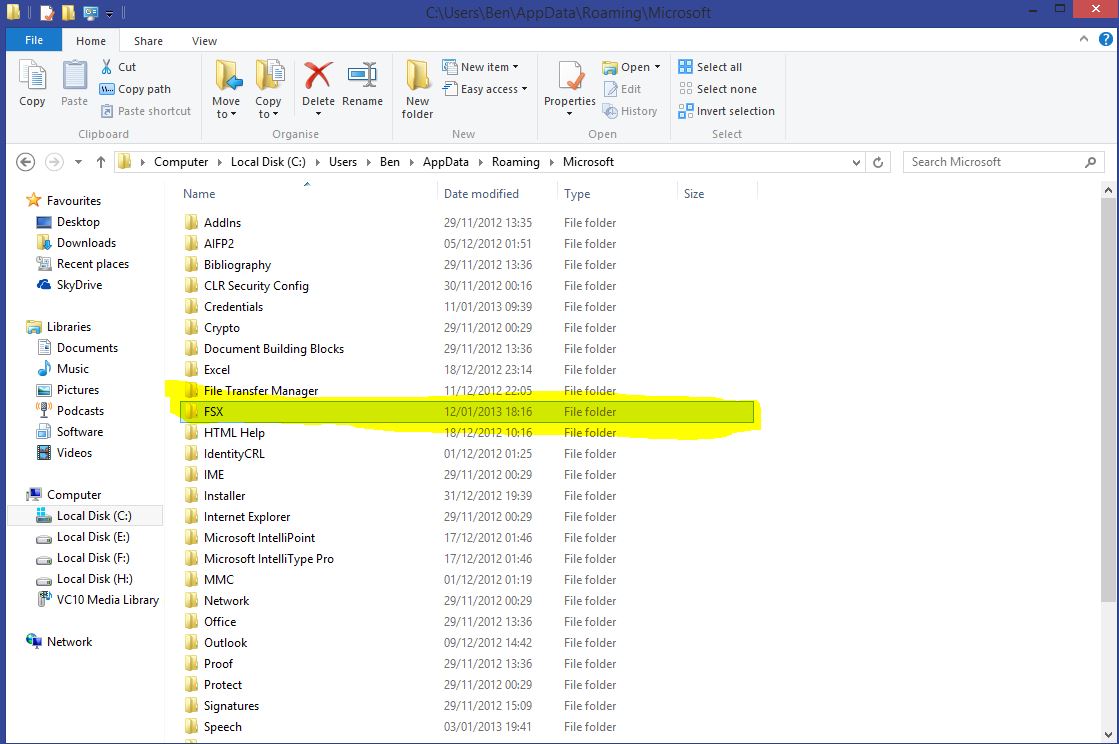Click the blue Help question mark icon

[x=1105, y=39]
